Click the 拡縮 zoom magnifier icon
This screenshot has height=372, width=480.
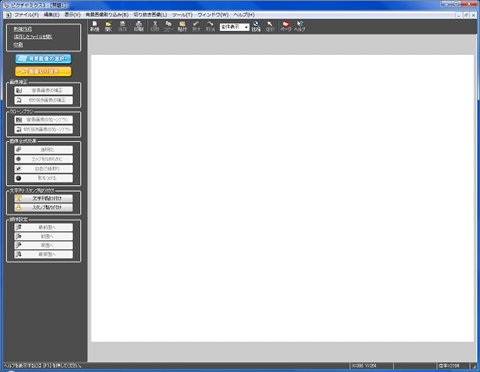256,26
